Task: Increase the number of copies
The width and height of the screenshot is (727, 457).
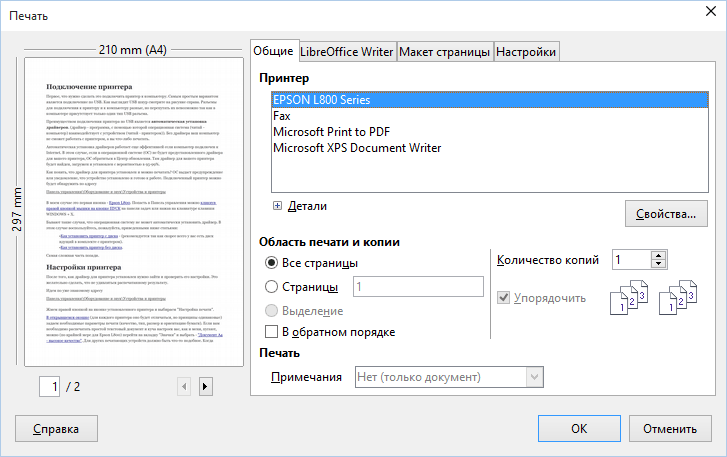Action: (x=658, y=255)
